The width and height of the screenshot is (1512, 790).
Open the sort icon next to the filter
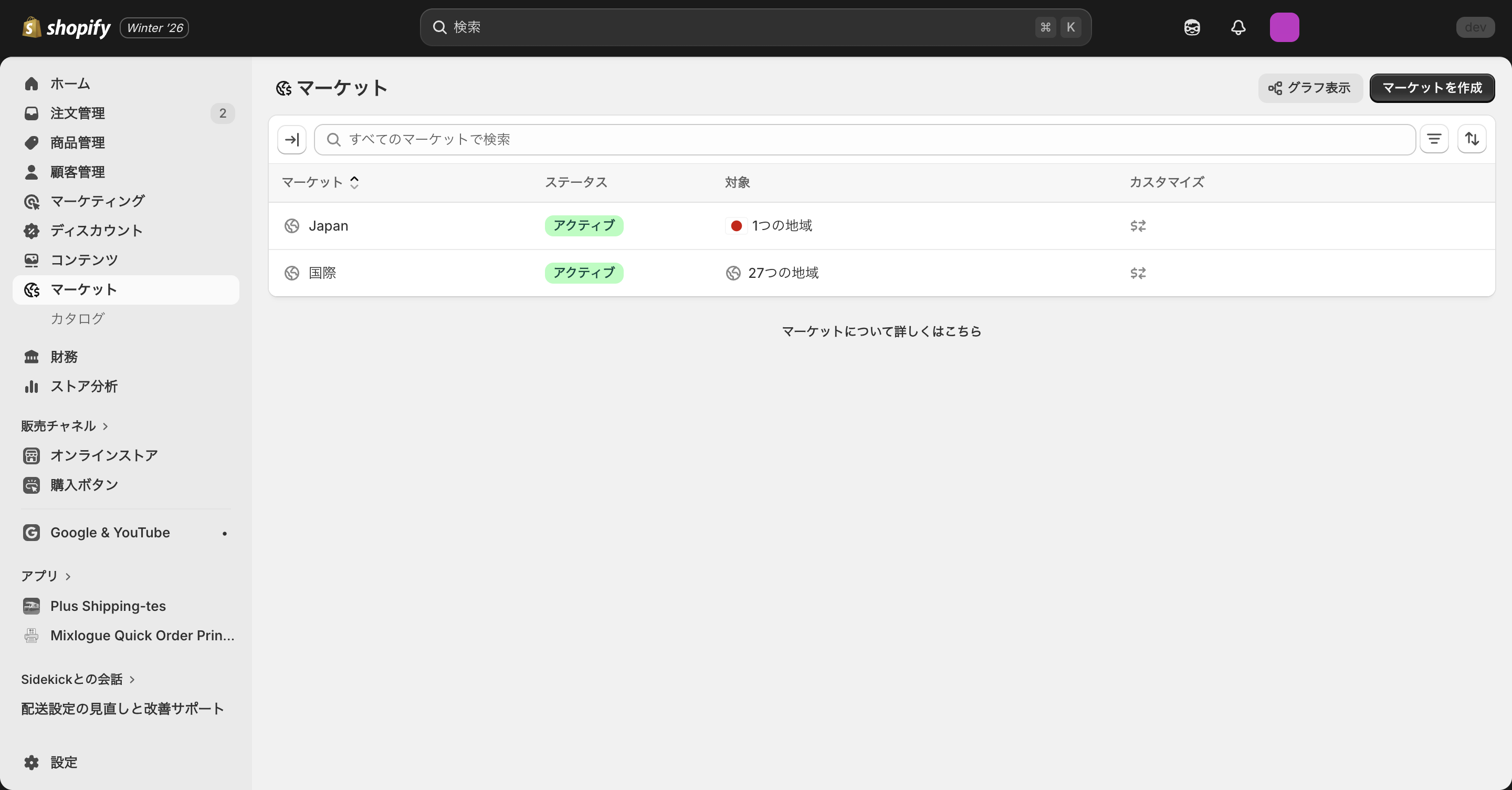pyautogui.click(x=1472, y=139)
